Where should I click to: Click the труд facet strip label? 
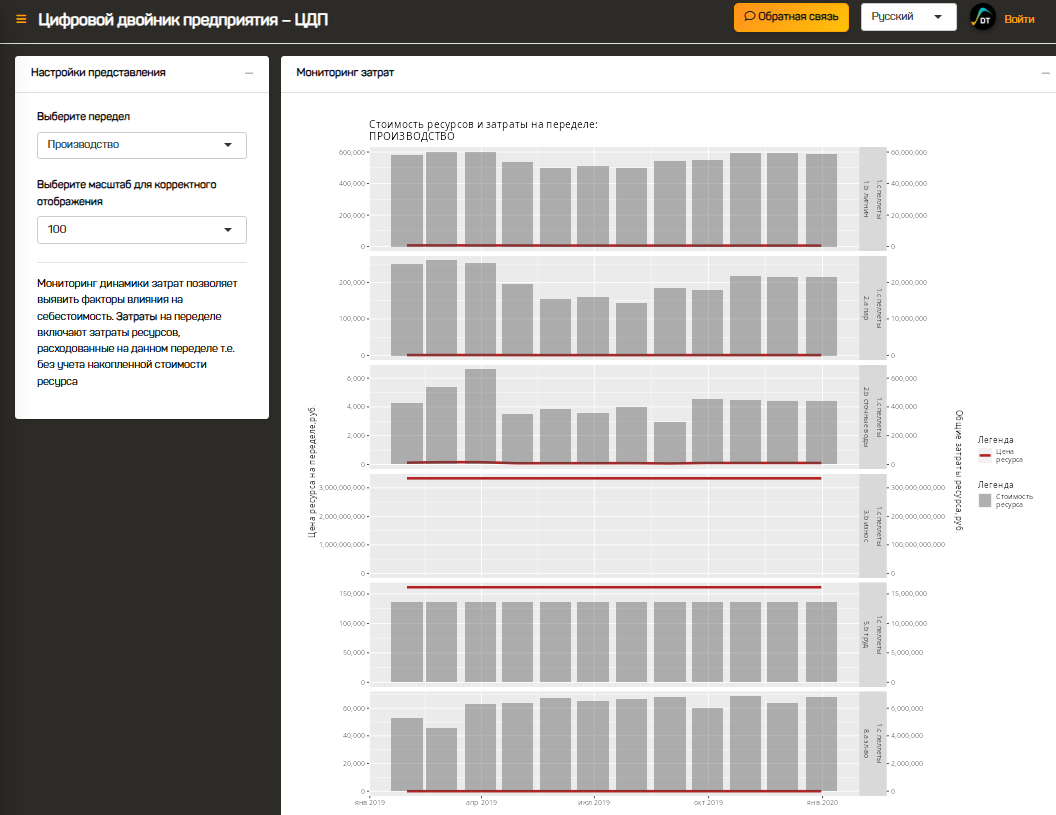tap(873, 635)
